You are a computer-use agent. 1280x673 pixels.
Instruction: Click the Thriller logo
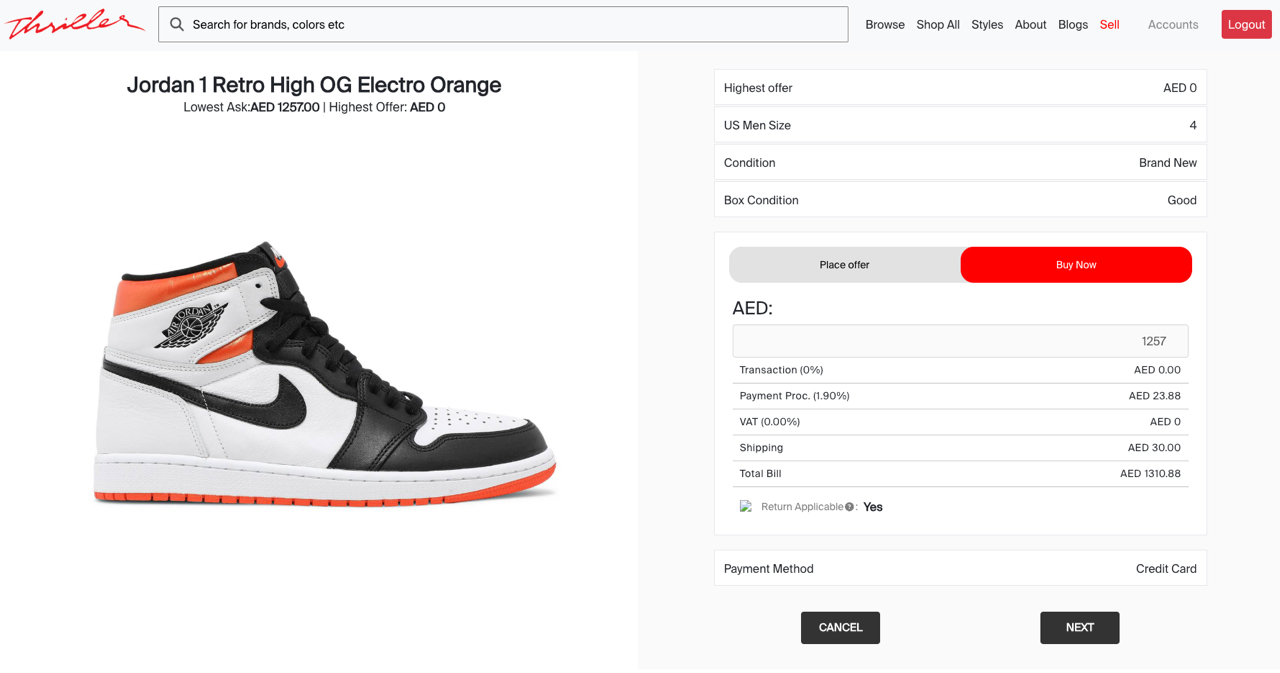[x=74, y=24]
